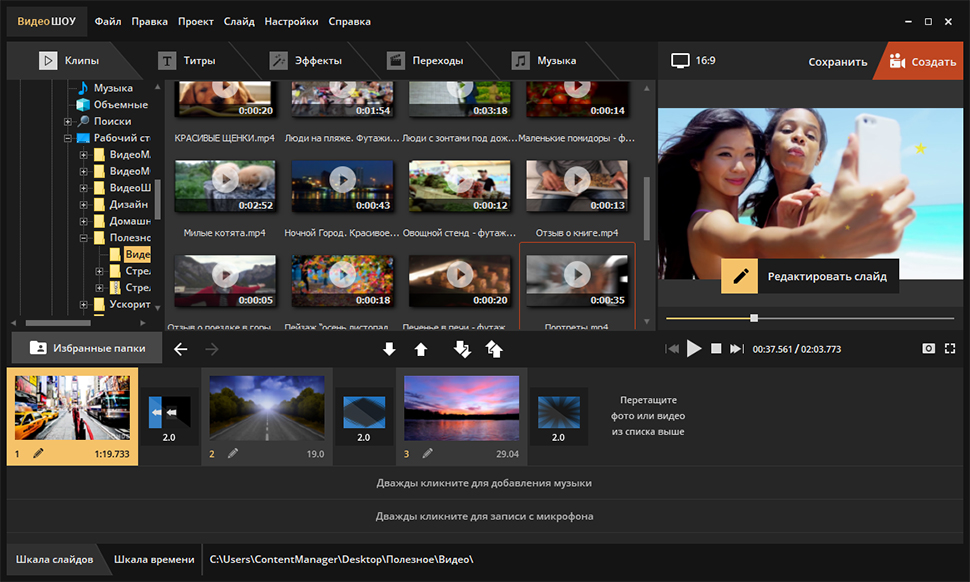Switch to the Титры tab
This screenshot has height=582, width=970.
187,61
